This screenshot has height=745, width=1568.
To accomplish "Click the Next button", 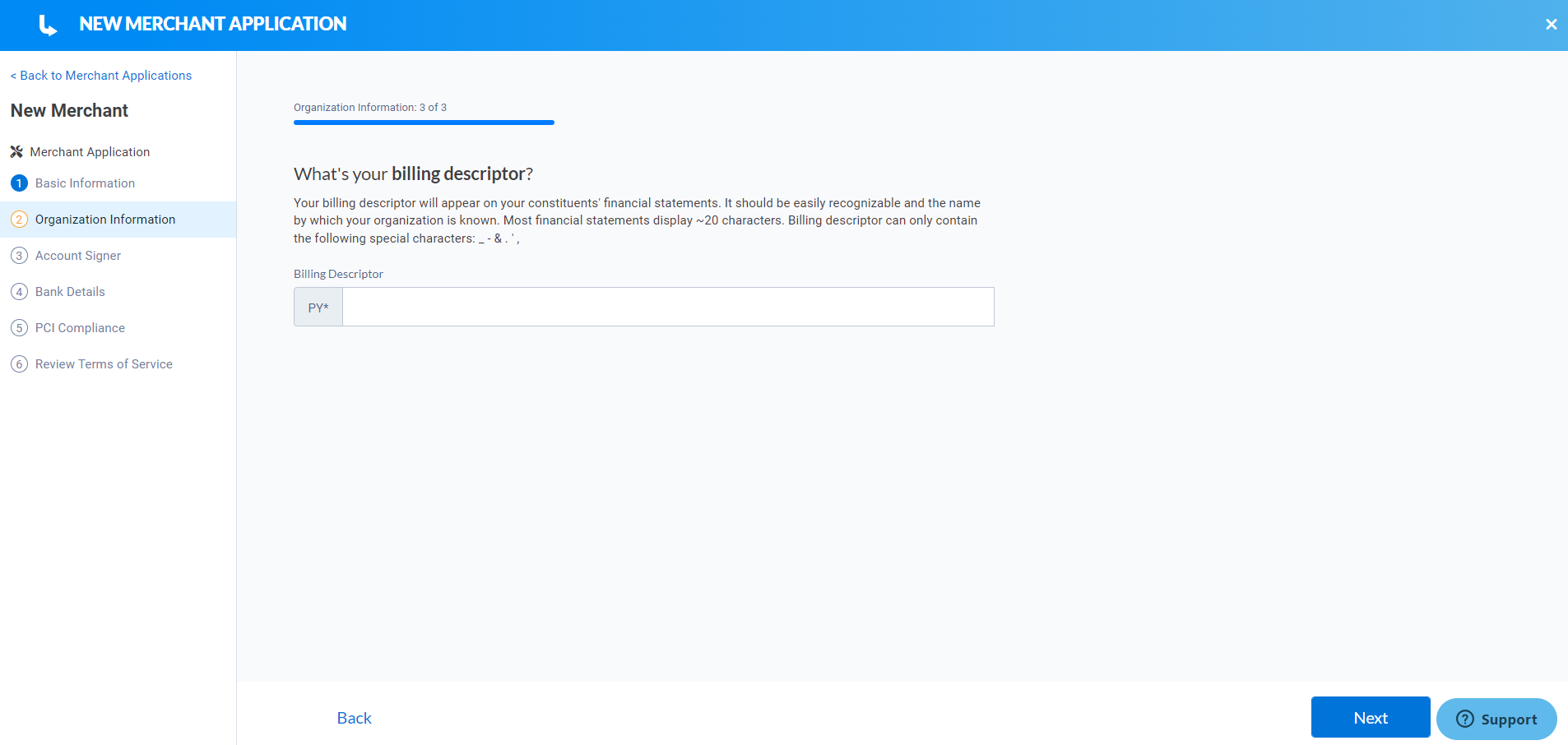I will [1370, 717].
